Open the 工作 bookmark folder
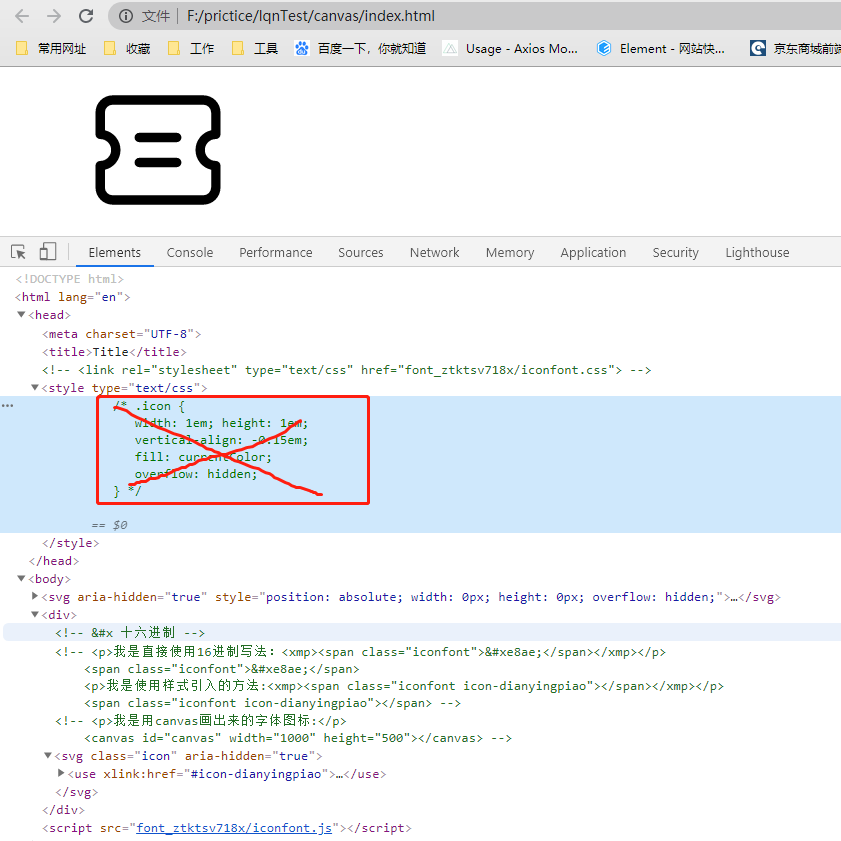Screen dimensions: 841x841 [x=191, y=49]
